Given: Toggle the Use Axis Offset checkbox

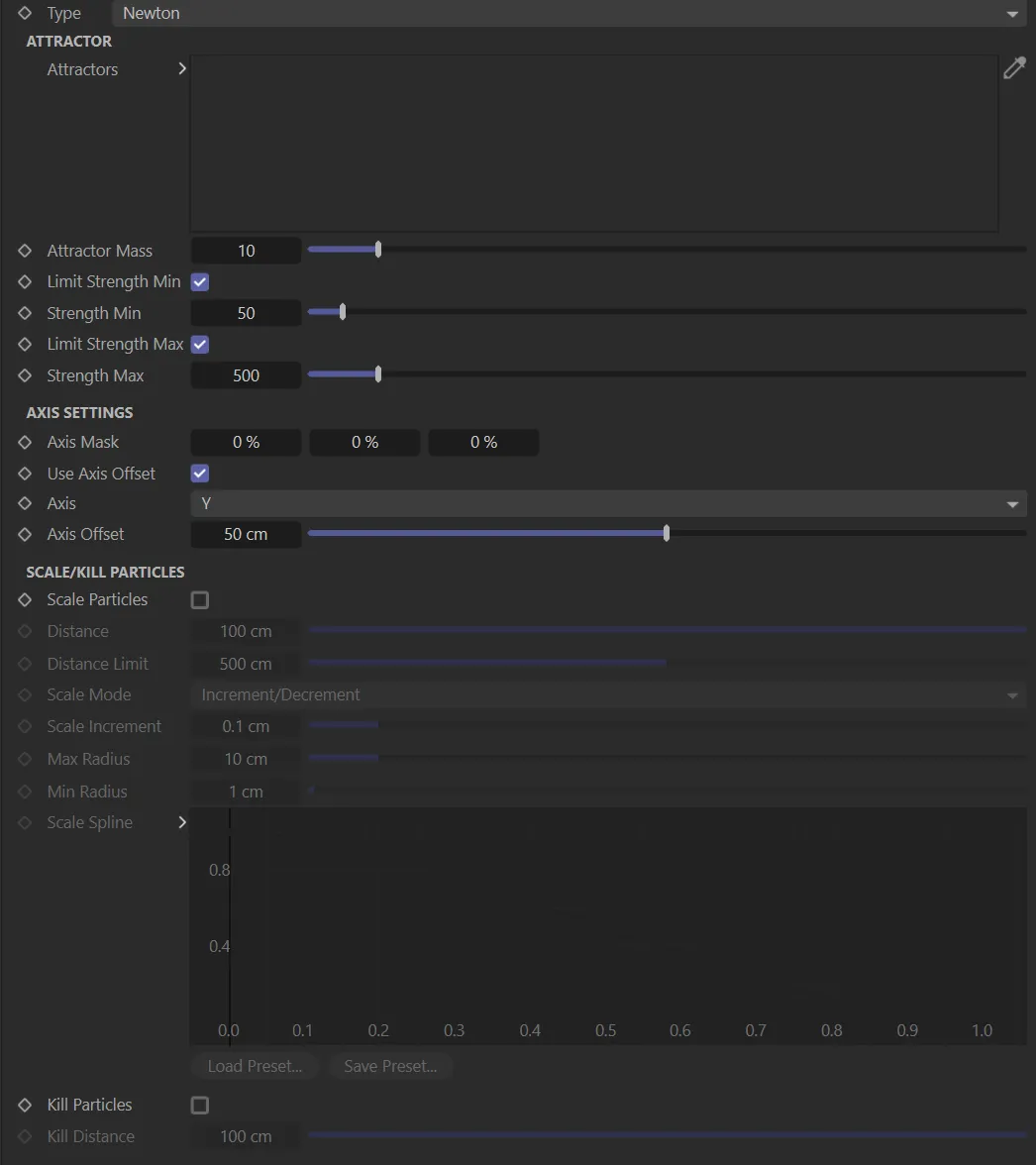Looking at the screenshot, I should [200, 474].
